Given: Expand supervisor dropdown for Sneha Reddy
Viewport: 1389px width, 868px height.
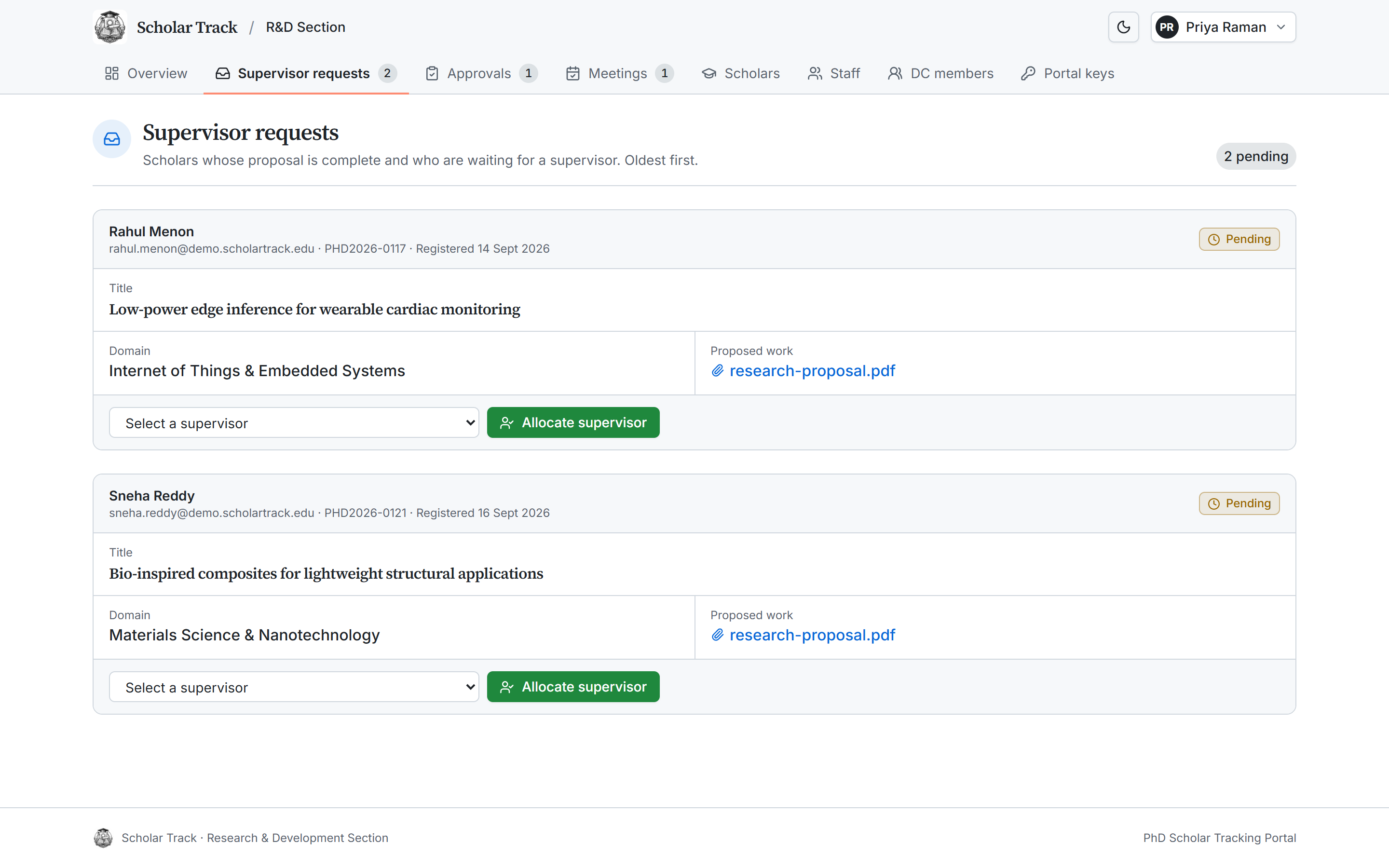Looking at the screenshot, I should (x=294, y=687).
